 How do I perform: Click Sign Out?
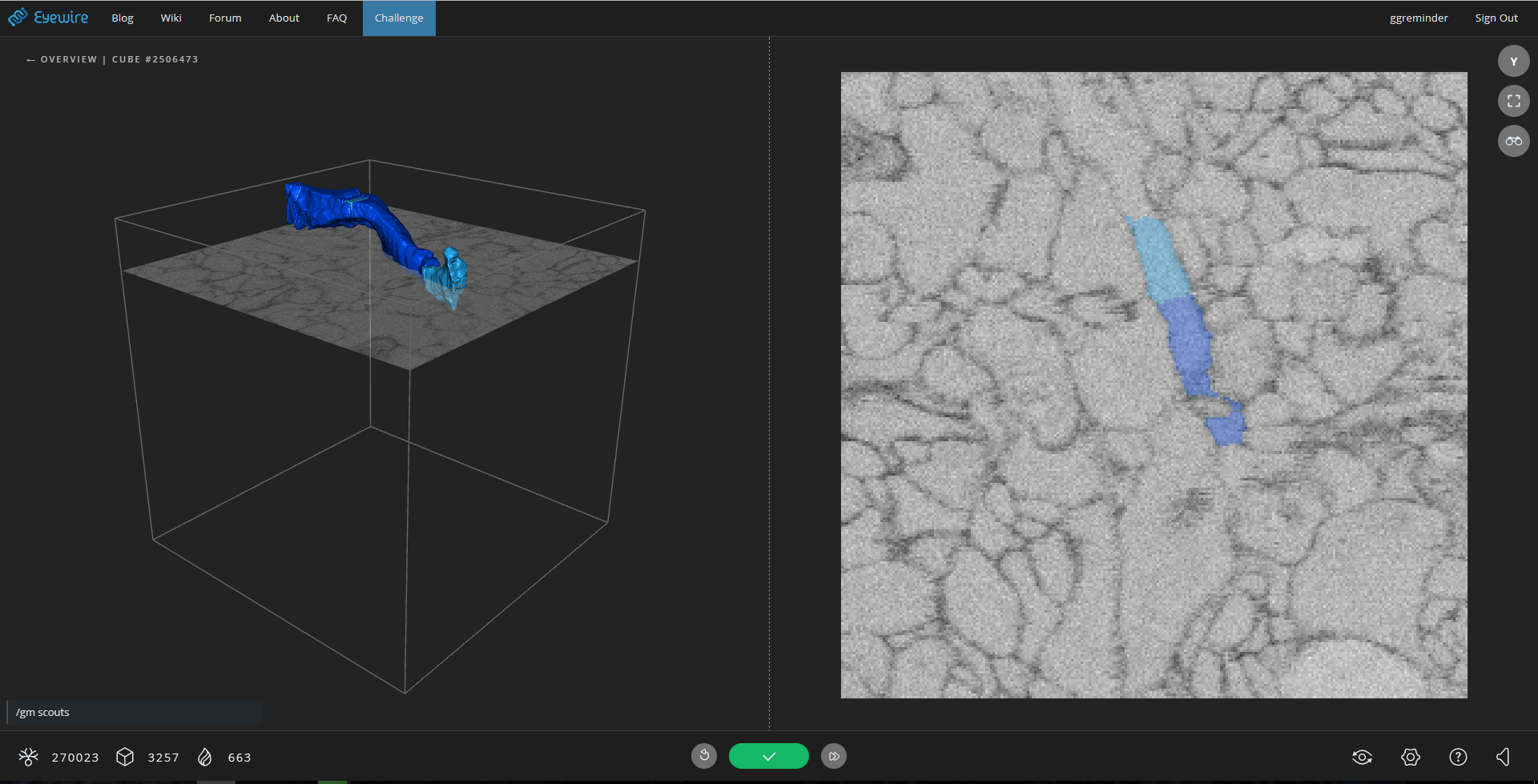tap(1496, 18)
